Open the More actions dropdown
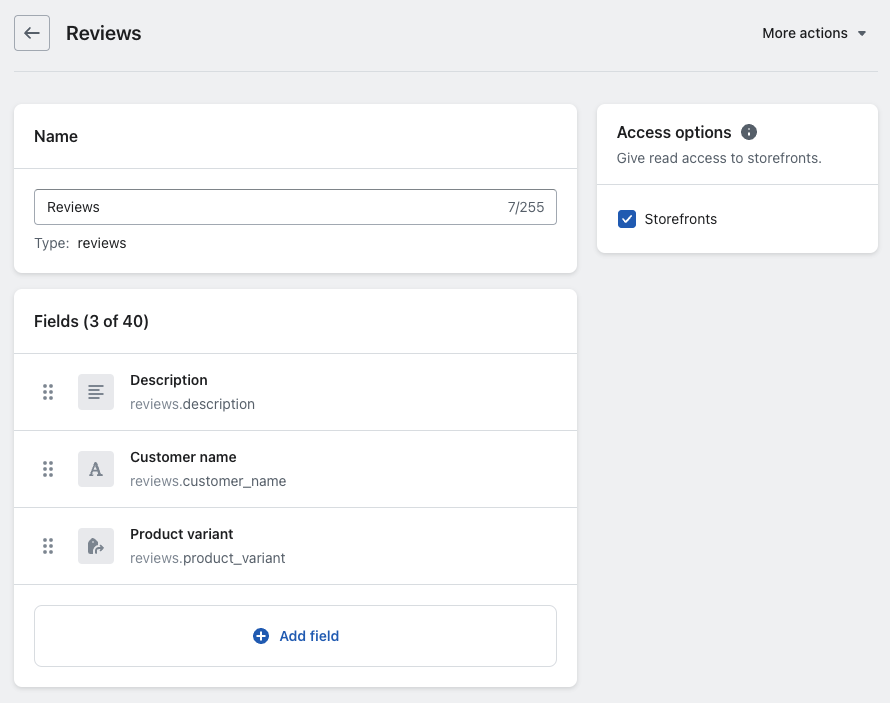890x703 pixels. (805, 33)
